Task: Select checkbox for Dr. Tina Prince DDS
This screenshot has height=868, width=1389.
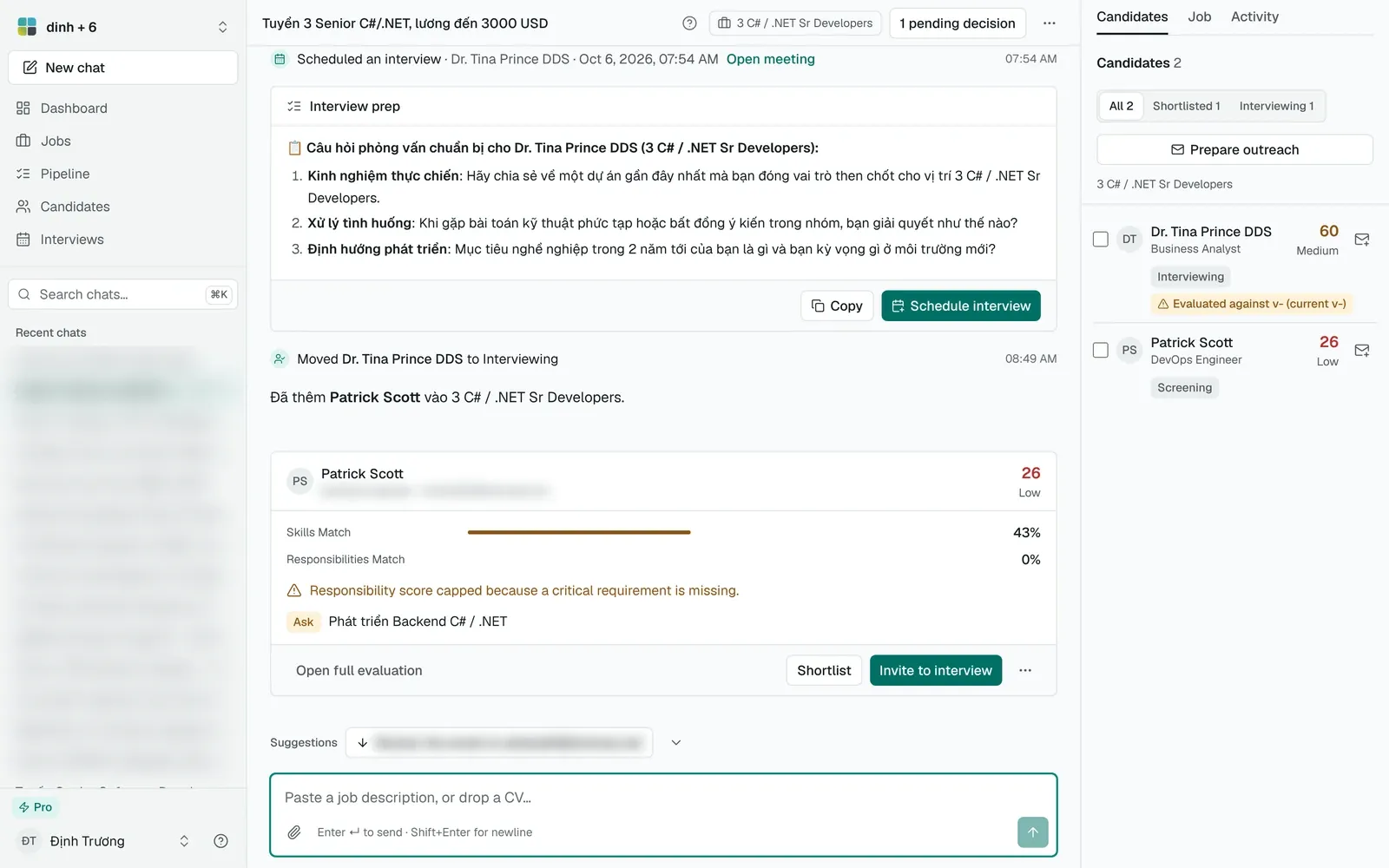Action: click(1100, 240)
